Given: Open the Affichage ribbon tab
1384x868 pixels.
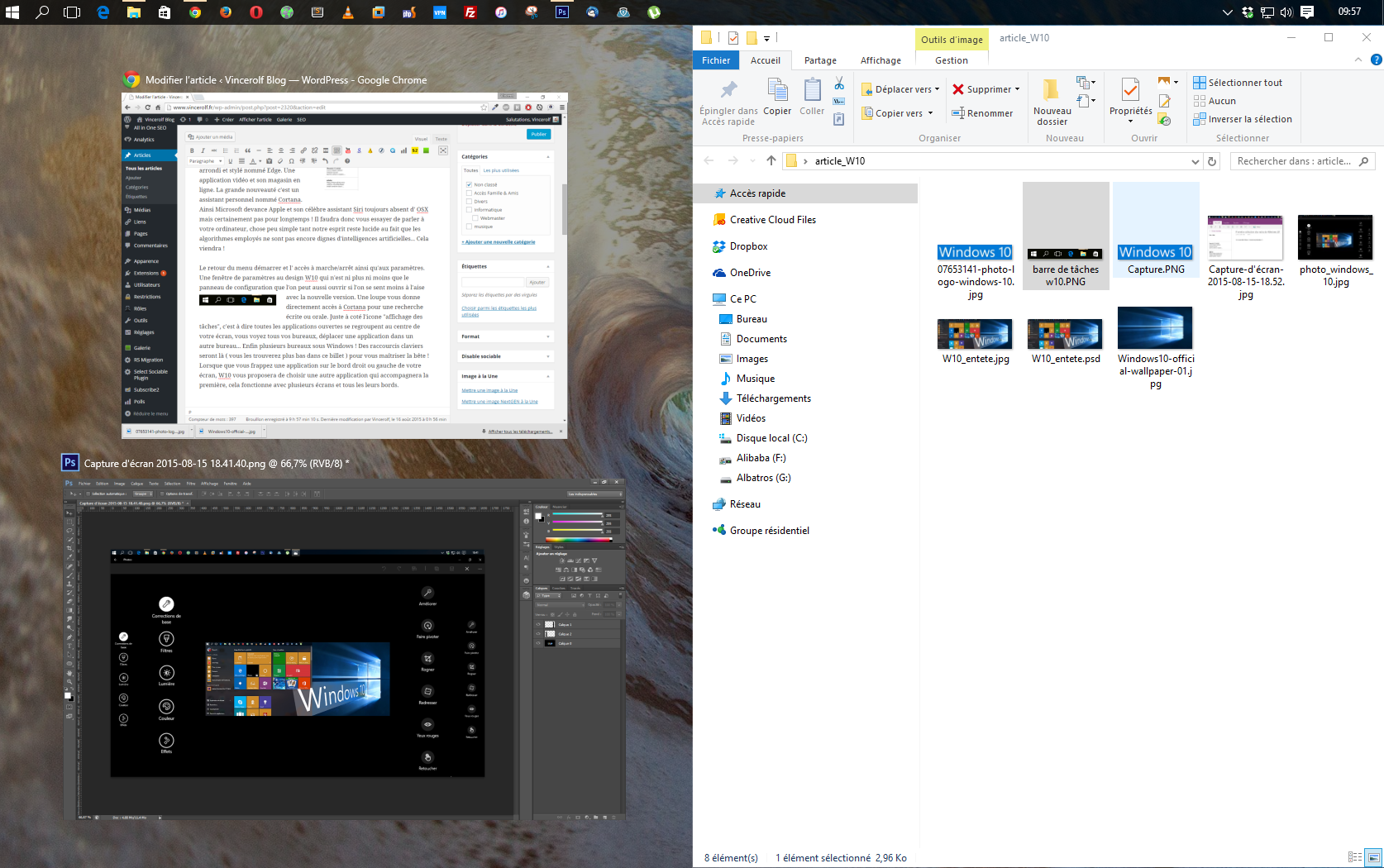Looking at the screenshot, I should (x=881, y=60).
